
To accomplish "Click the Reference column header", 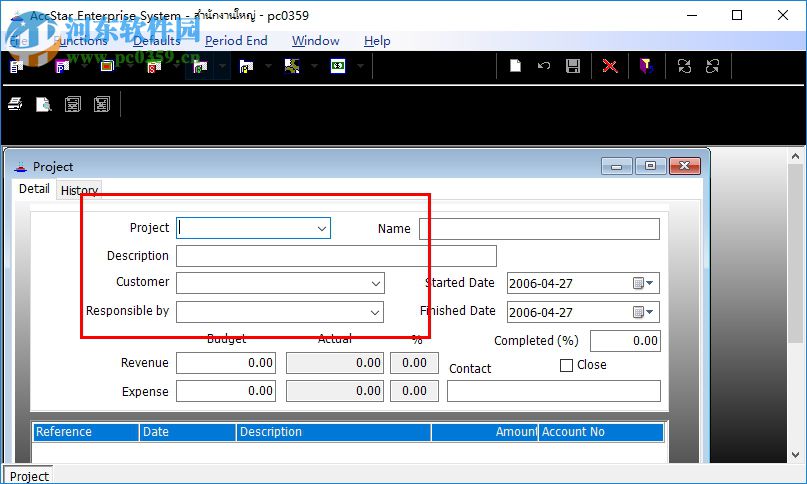I will pos(86,432).
